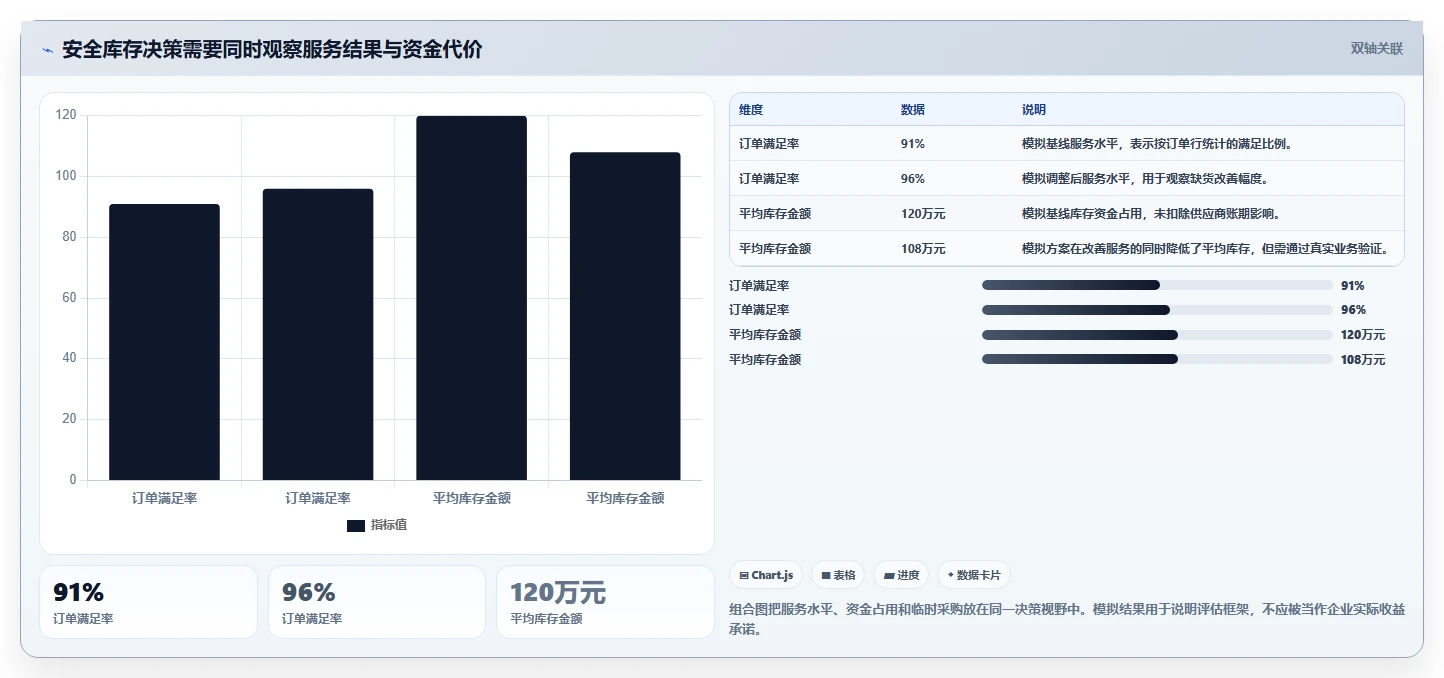The width and height of the screenshot is (1444, 678).
Task: Click the 108万元 value beside its progress bar
Action: [x=1363, y=360]
